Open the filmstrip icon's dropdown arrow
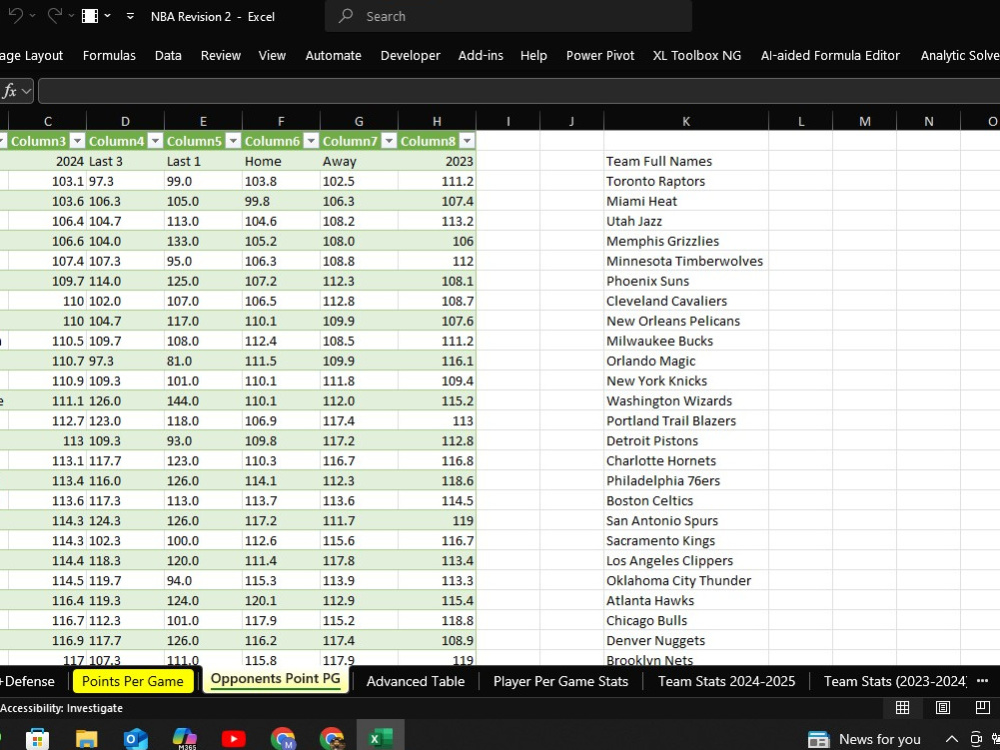 click(x=107, y=16)
